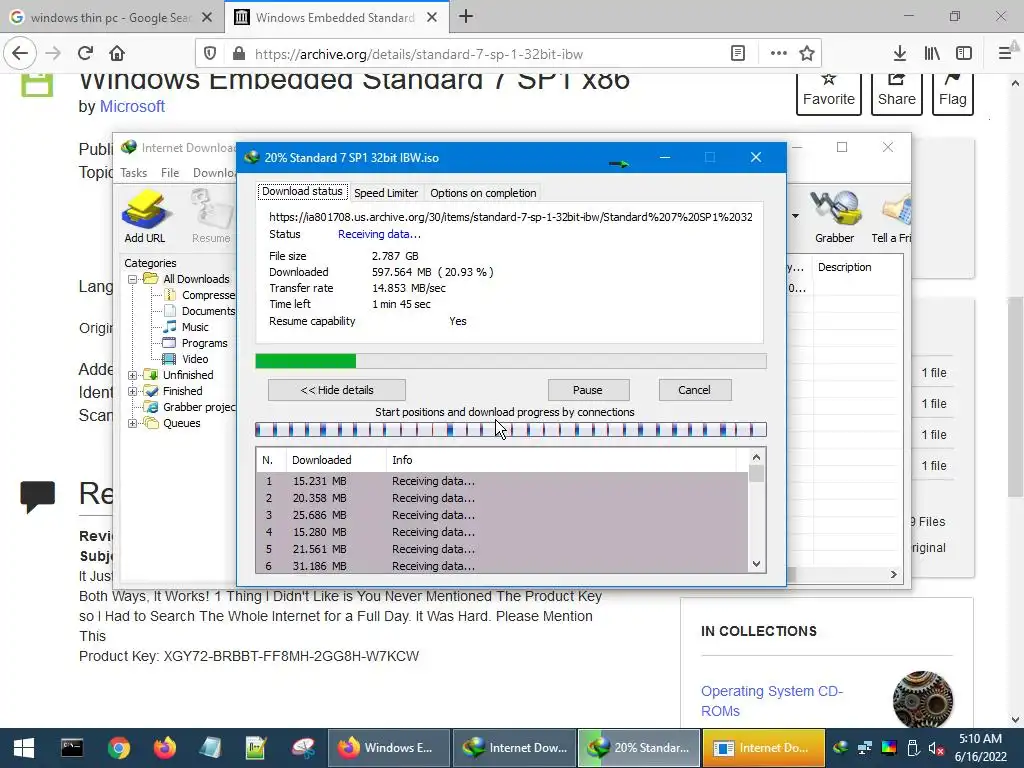Select connection row 3 with 25.686 MB

coord(502,515)
